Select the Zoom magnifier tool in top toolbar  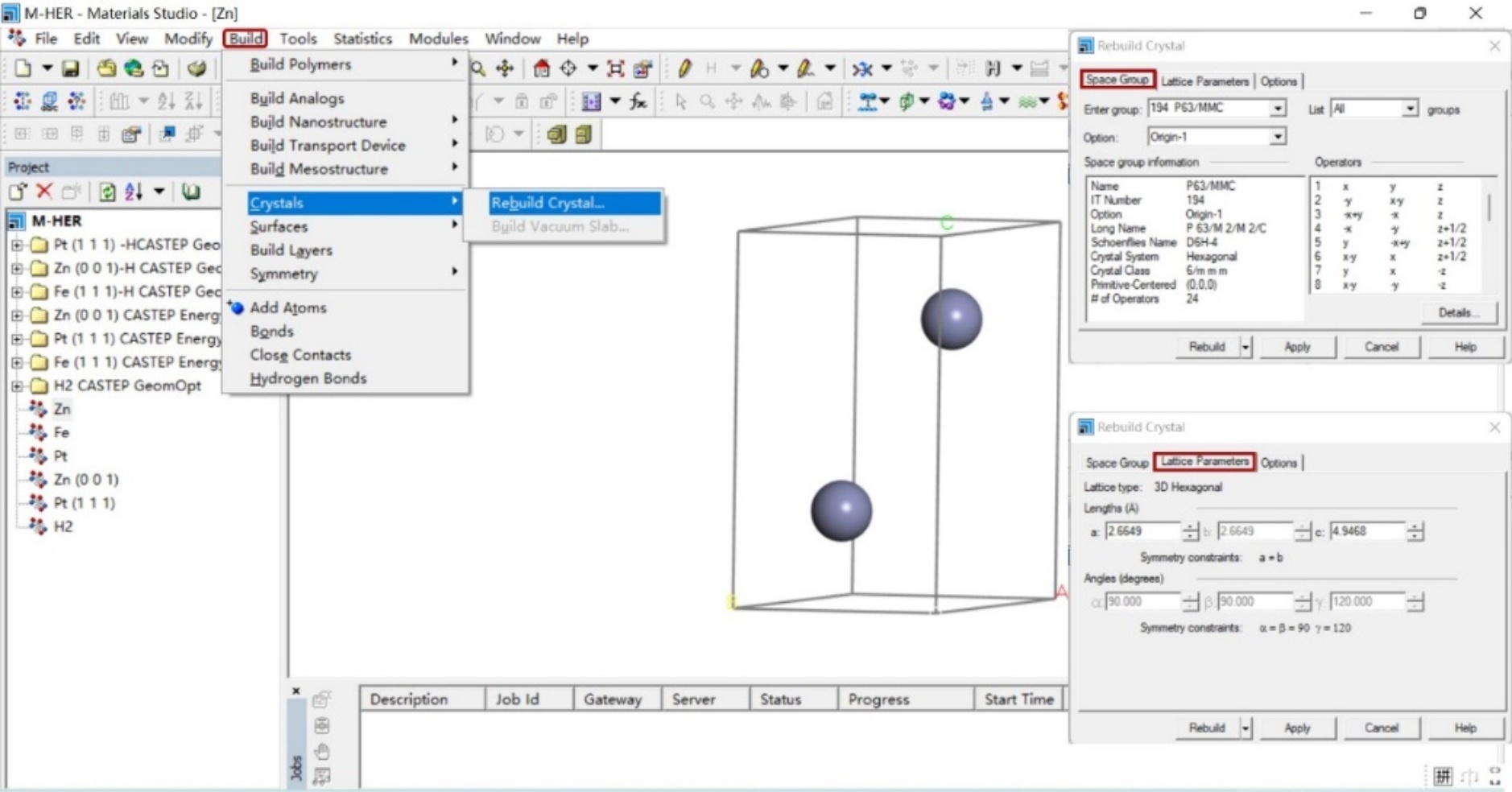pos(478,69)
